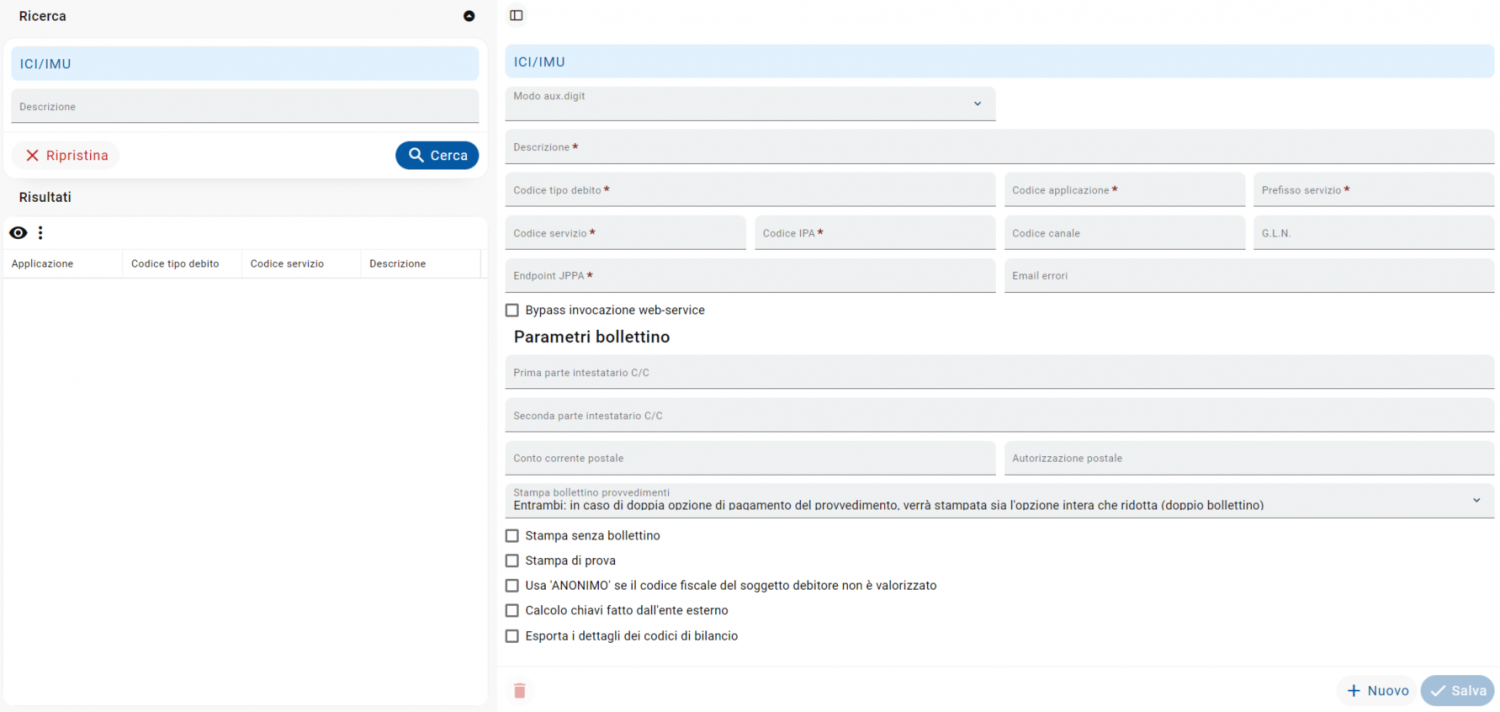Focus the Descrizione search field in Ricerca
The height and width of the screenshot is (712, 1500).
tap(245, 107)
